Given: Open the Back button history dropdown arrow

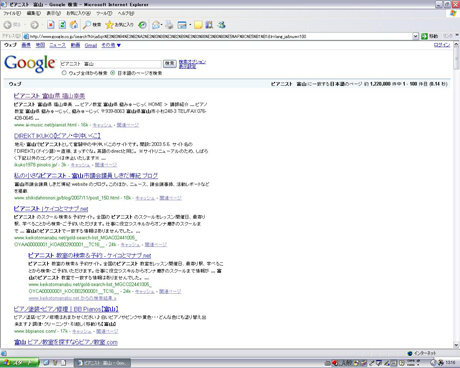Looking at the screenshot, I should (x=25, y=25).
